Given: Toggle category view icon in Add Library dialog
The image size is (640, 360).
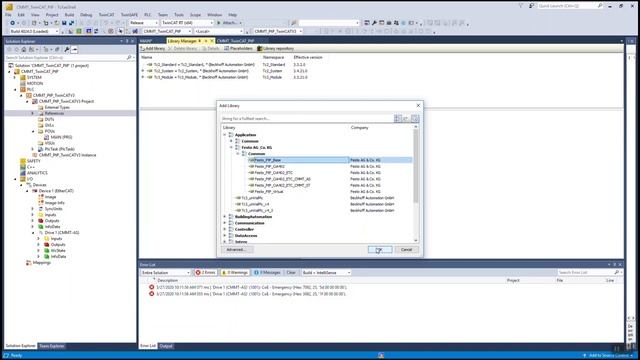Looking at the screenshot, I should click(398, 118).
